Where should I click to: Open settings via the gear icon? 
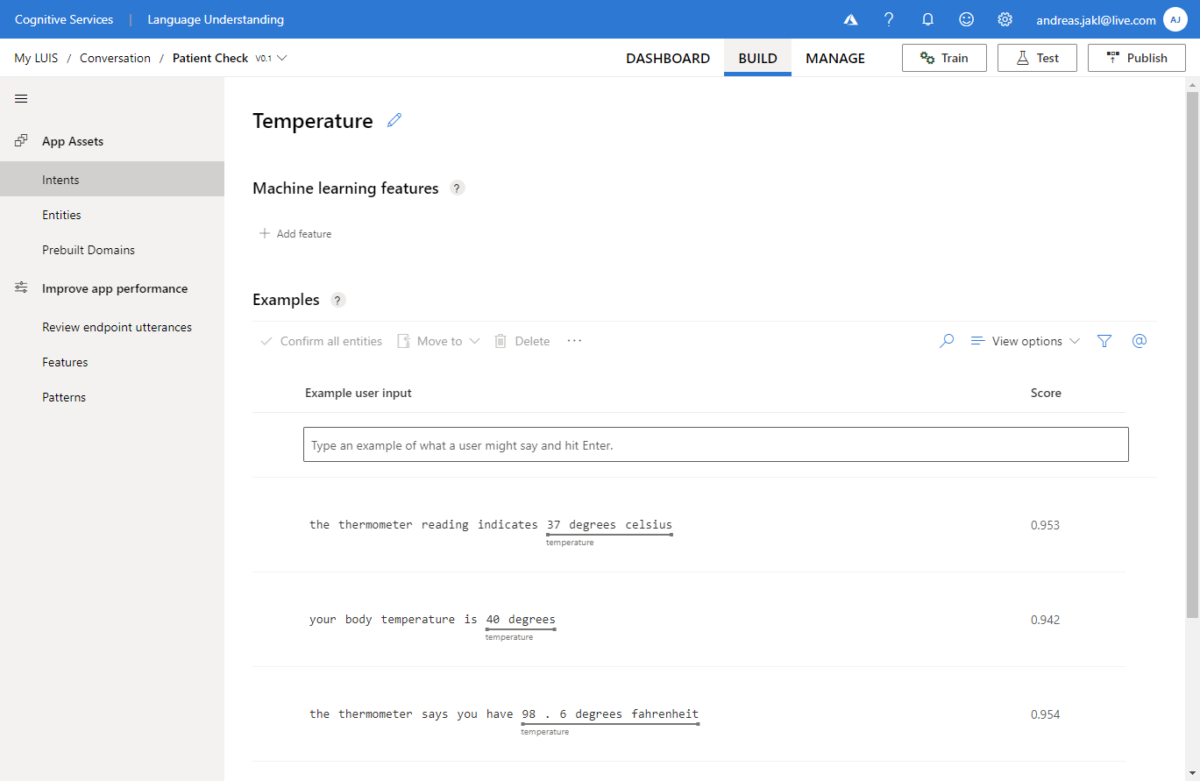point(1004,18)
